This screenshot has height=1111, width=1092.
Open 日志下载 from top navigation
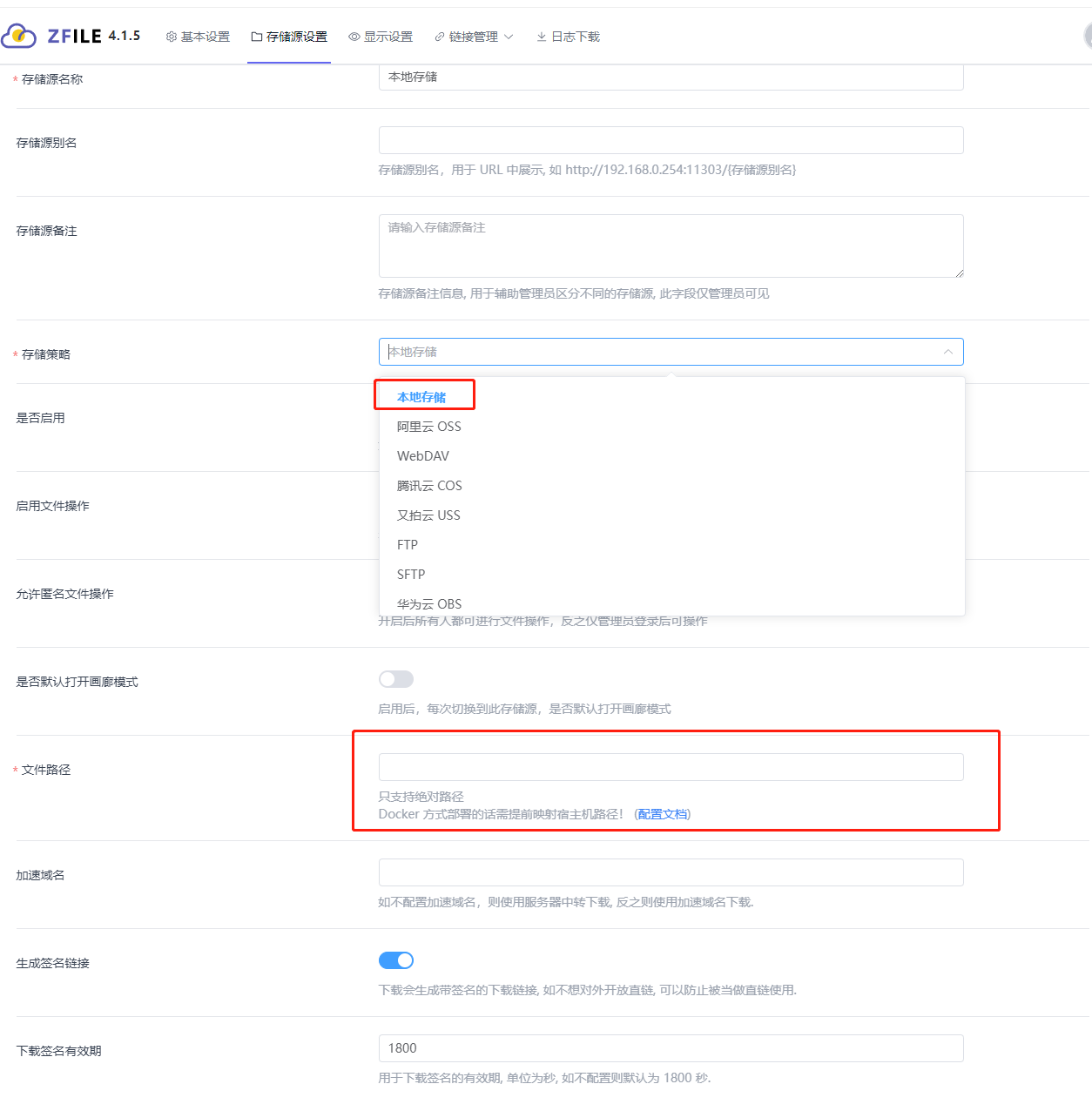[569, 37]
